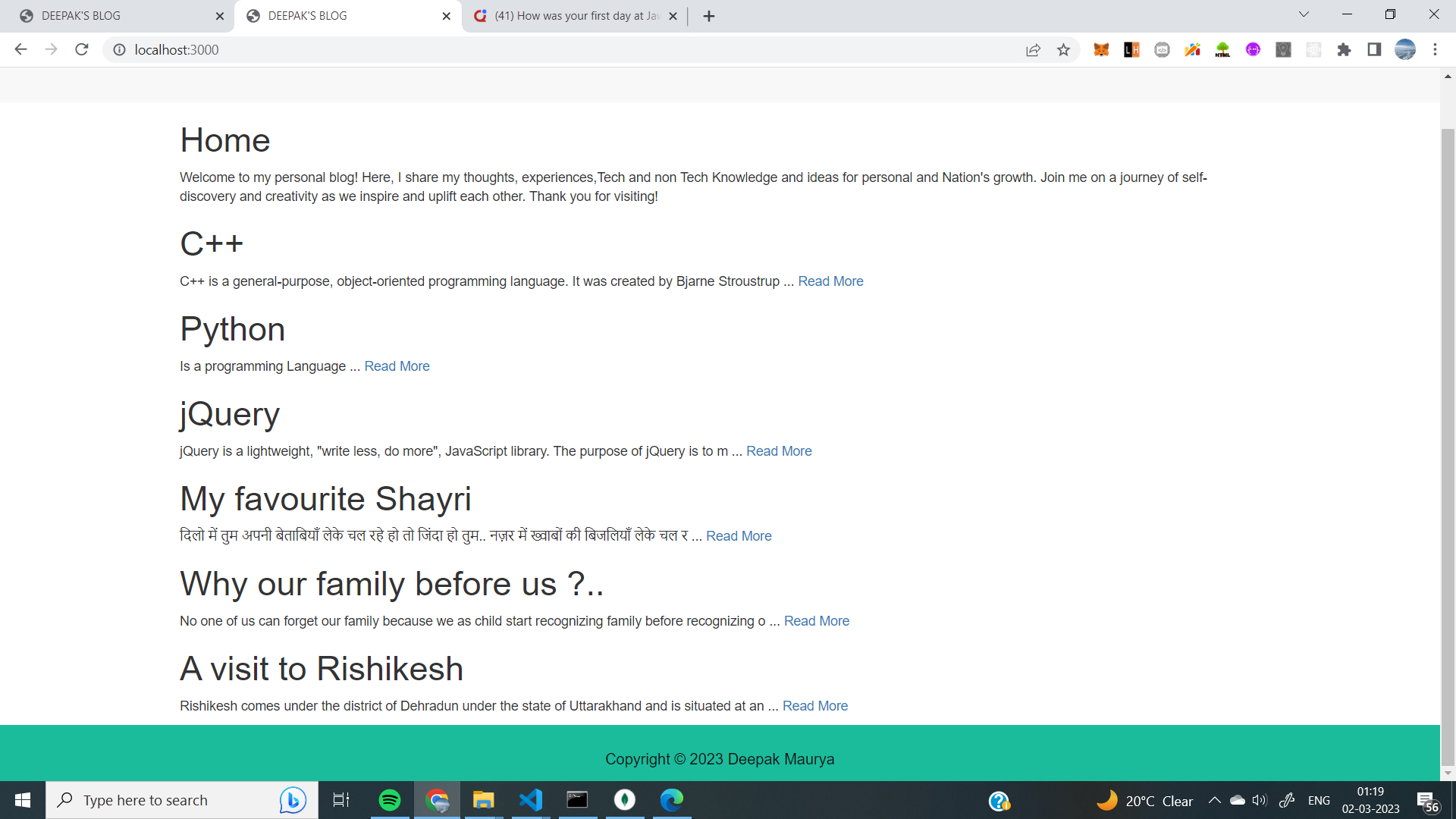The width and height of the screenshot is (1456, 819).
Task: Click inside the address bar
Action: (x=303, y=49)
